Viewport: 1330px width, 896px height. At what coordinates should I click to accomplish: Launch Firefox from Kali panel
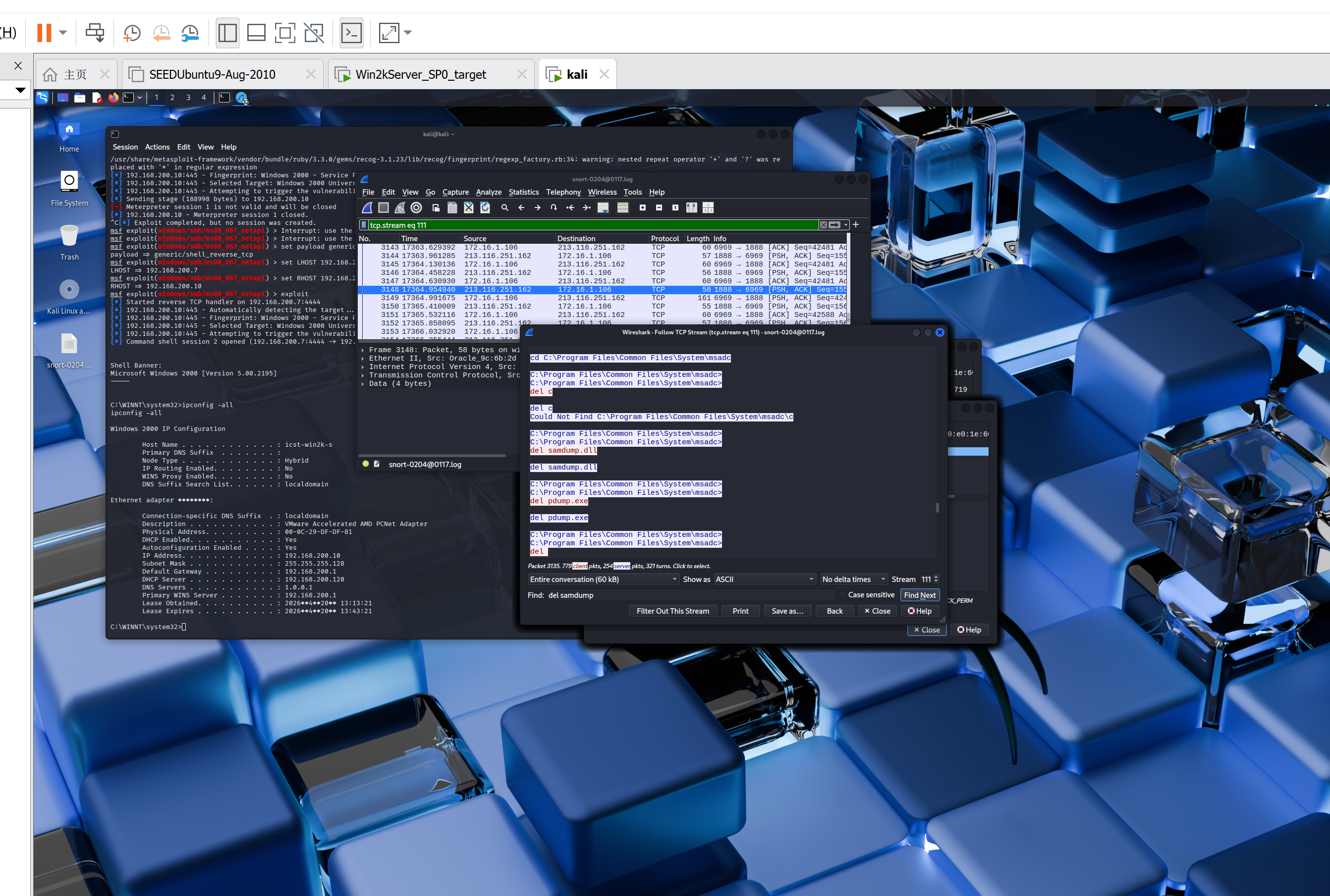[113, 98]
